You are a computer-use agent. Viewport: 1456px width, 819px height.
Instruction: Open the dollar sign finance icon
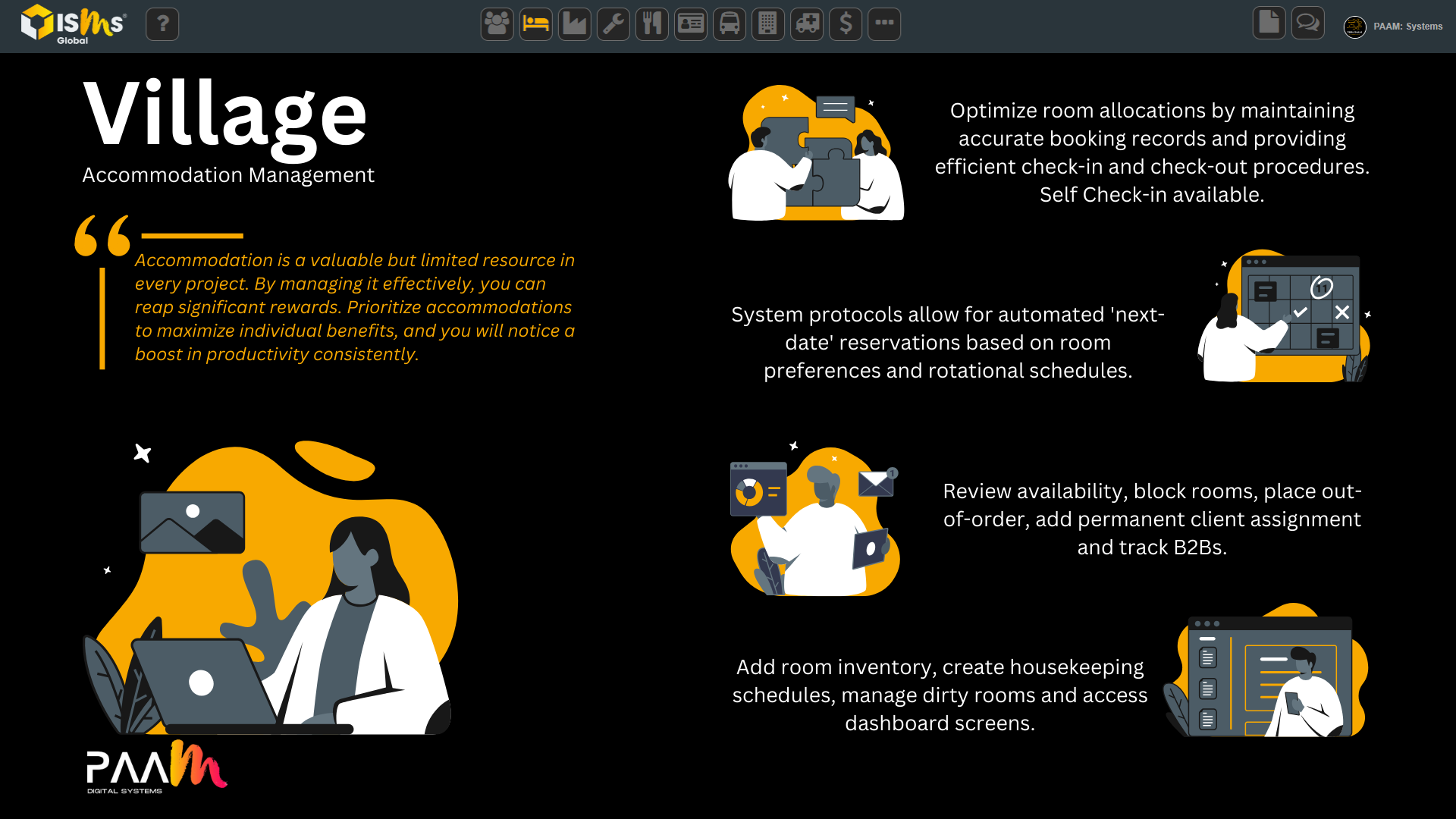click(845, 24)
